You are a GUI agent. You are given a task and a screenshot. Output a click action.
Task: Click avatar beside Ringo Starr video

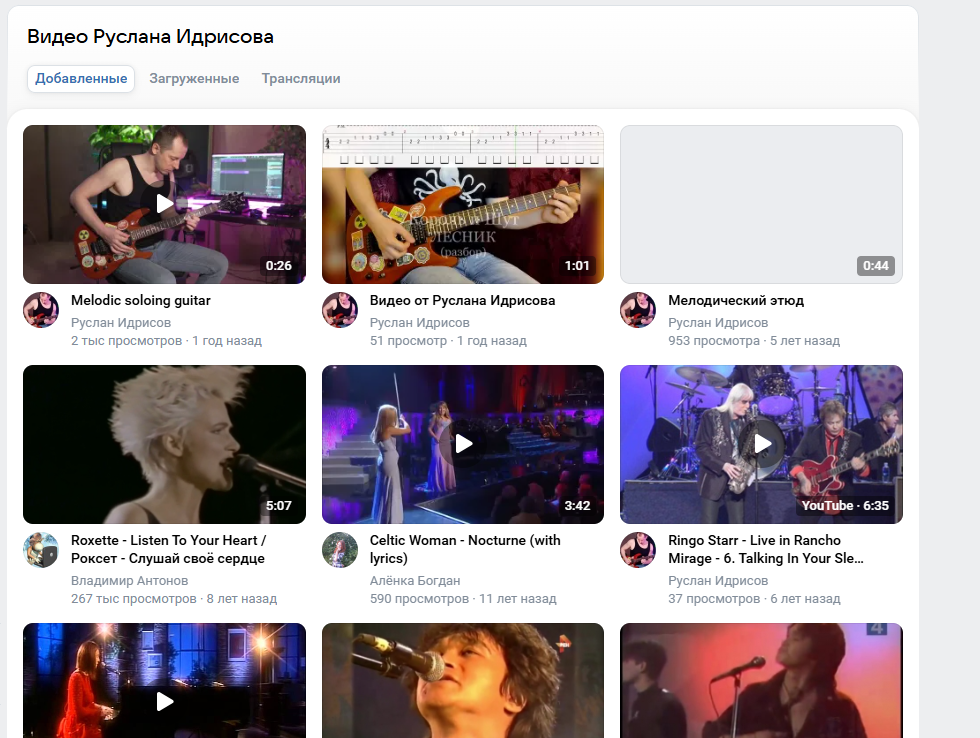click(638, 550)
